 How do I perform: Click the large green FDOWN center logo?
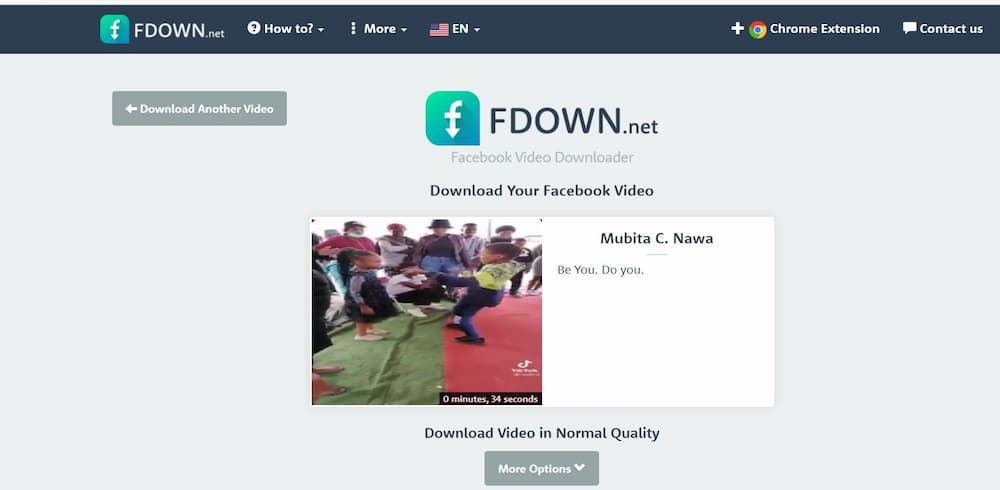point(453,118)
